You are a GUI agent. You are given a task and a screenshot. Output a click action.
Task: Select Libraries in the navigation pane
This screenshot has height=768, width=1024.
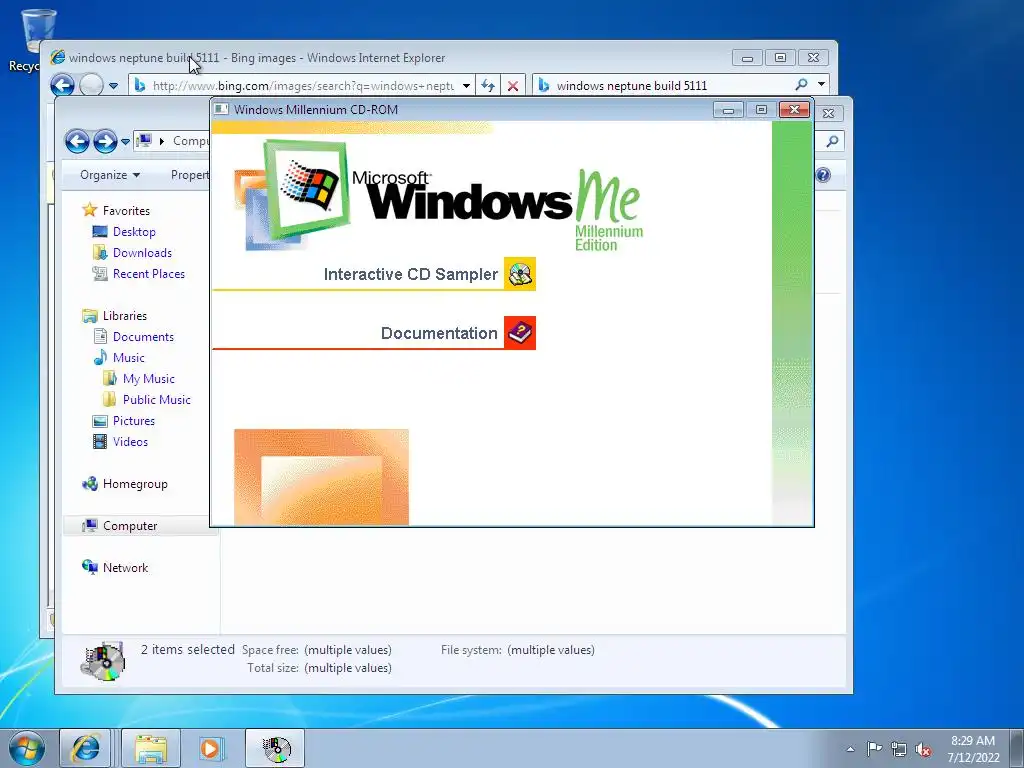125,315
